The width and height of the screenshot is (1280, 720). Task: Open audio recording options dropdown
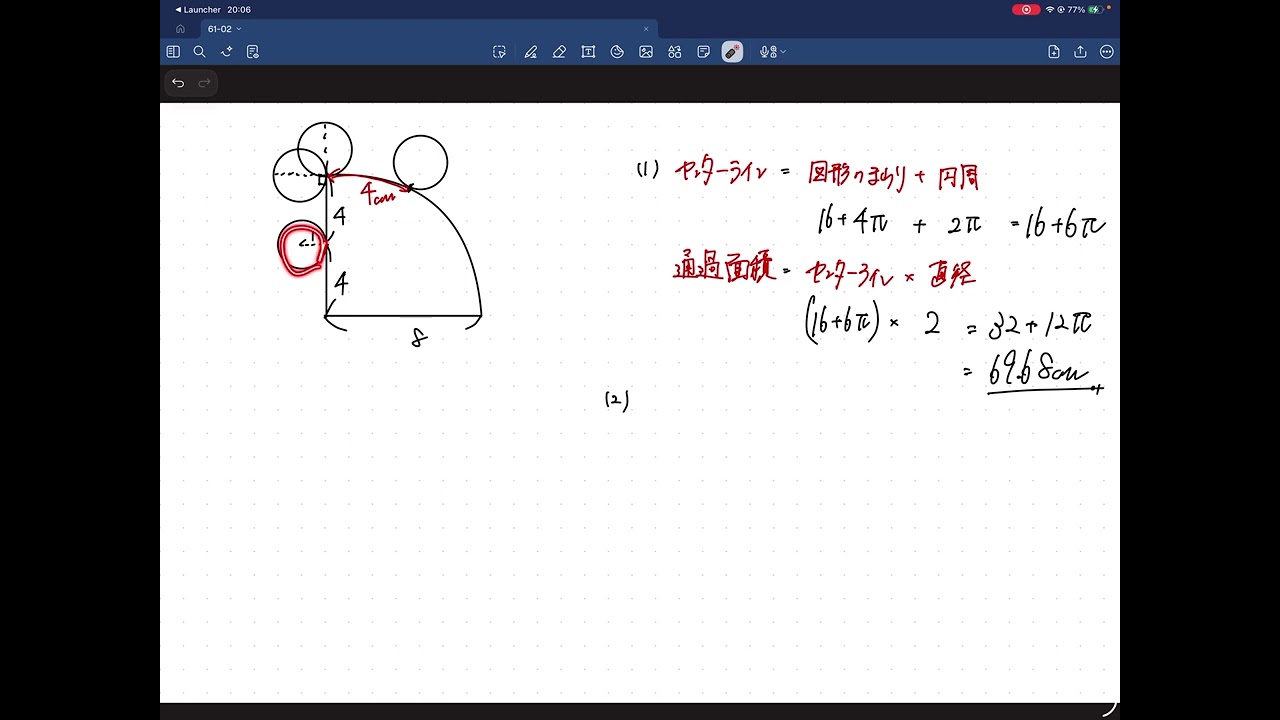[x=773, y=52]
